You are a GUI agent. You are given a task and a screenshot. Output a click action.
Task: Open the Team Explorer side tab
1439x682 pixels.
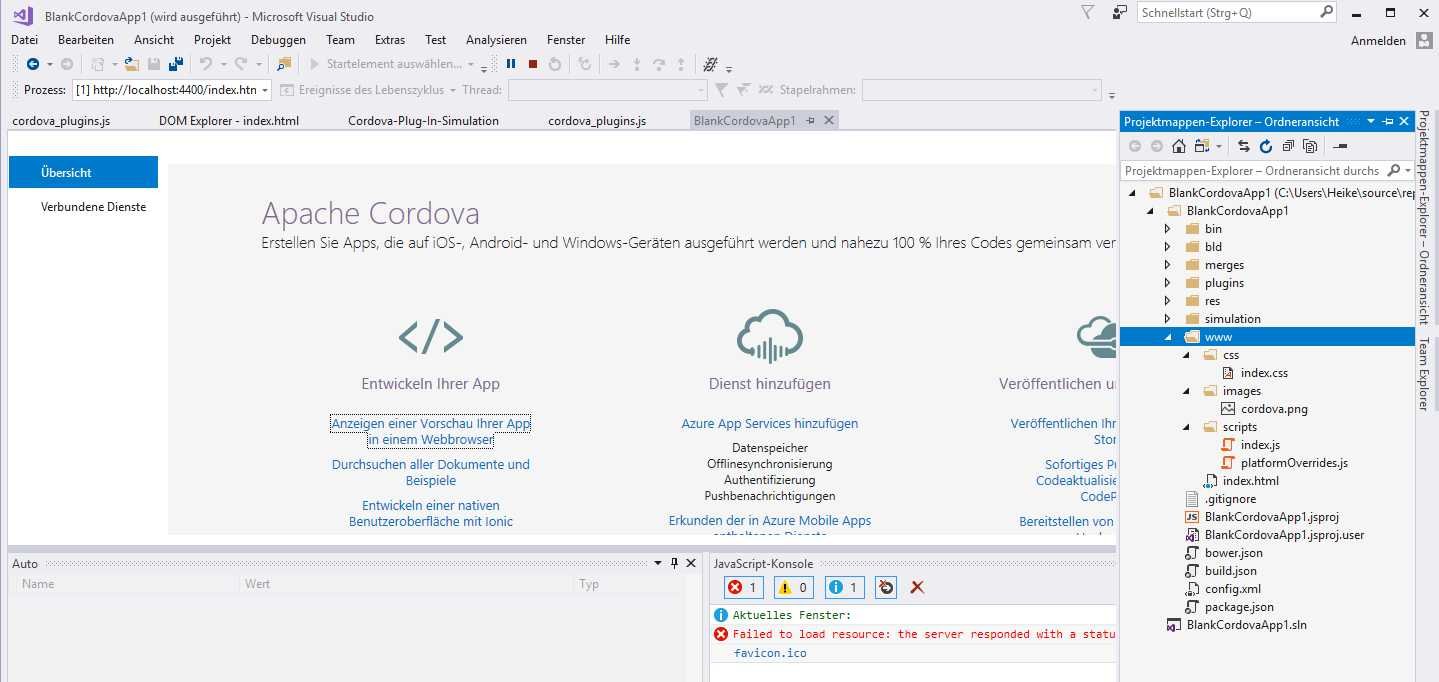click(x=1424, y=374)
